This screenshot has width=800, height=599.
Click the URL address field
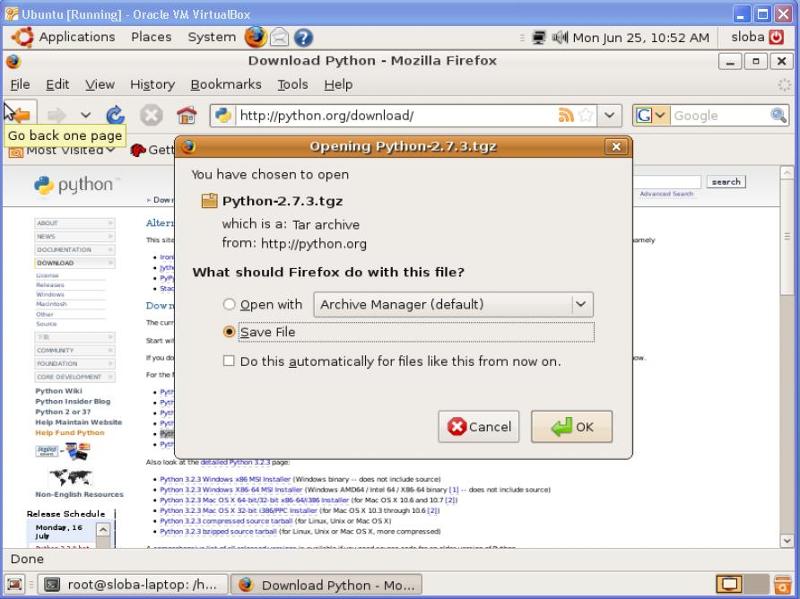397,115
